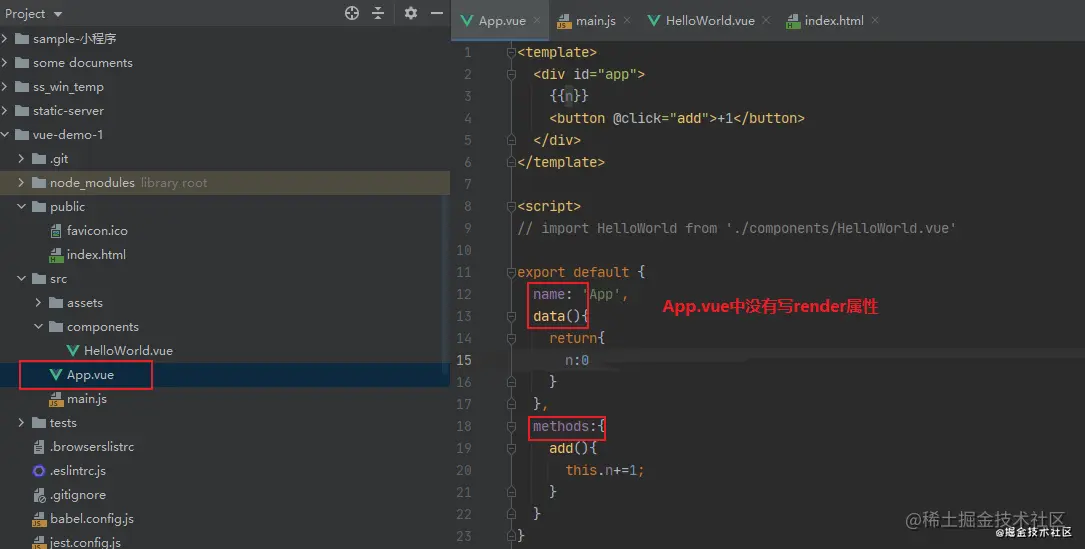The width and height of the screenshot is (1085, 549).
Task: Fold the methods block at line 18
Action: pos(511,426)
